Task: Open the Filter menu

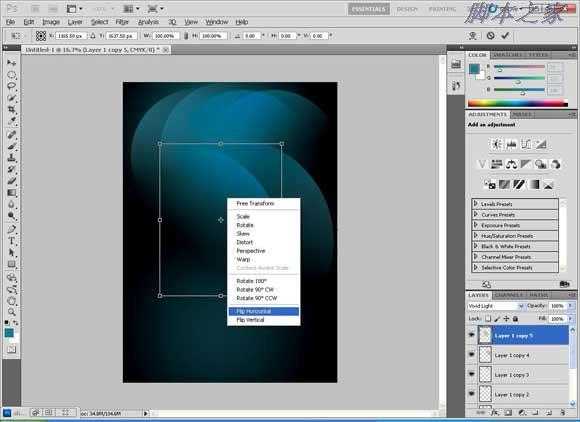Action: tap(122, 22)
